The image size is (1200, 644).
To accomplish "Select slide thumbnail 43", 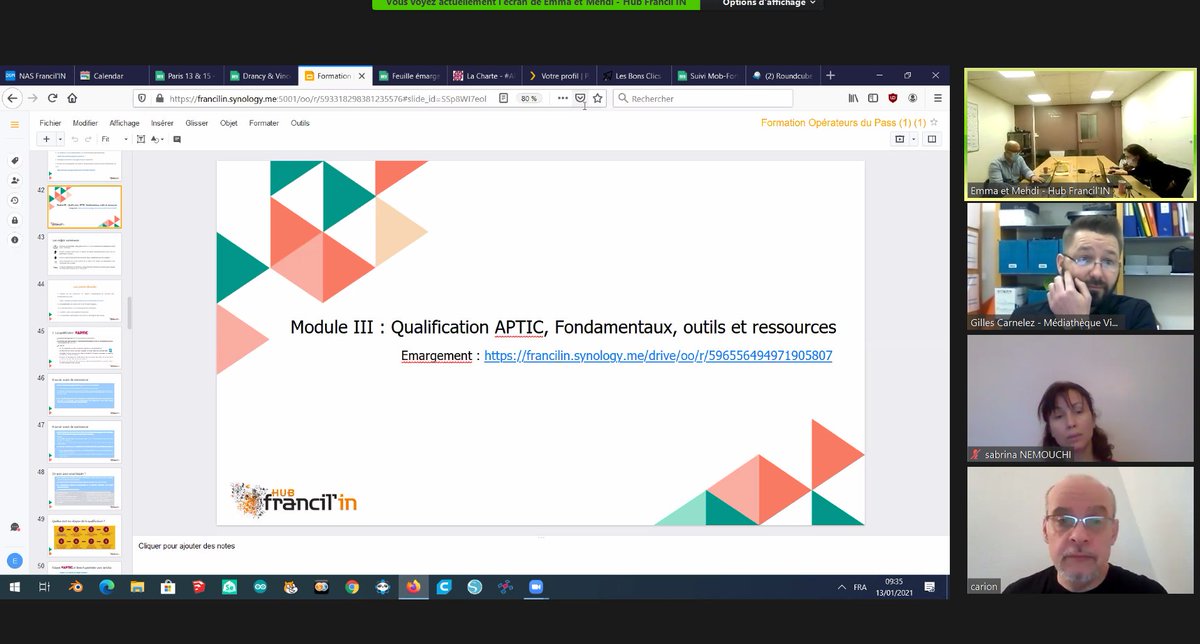I will point(85,254).
